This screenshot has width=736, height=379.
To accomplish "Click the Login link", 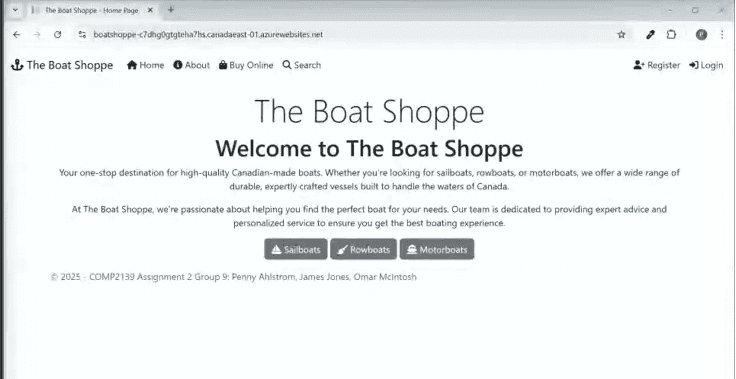I will [x=706, y=65].
